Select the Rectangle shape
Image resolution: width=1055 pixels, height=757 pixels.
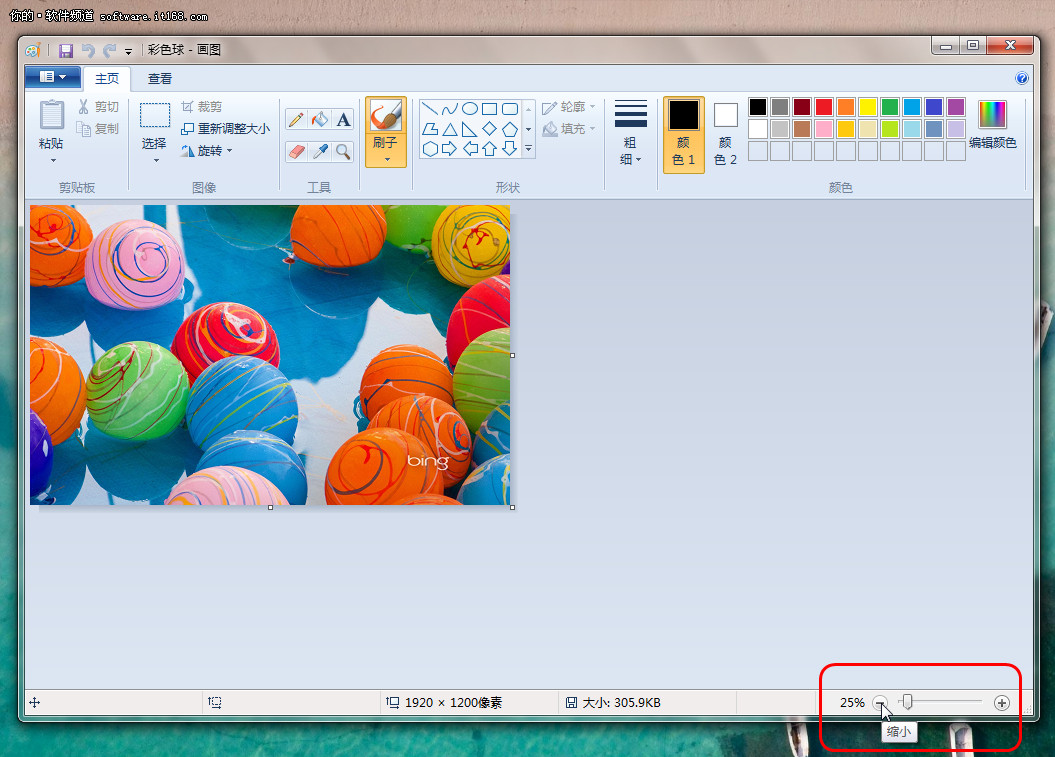490,109
